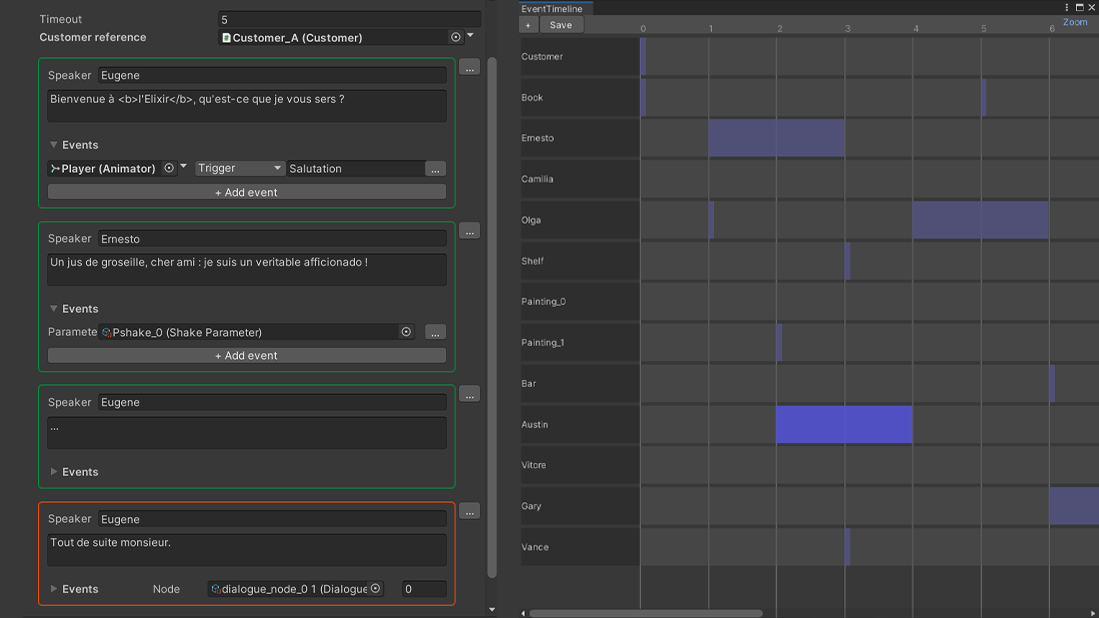Click ellipsis button beside Salutation
Image resolution: width=1099 pixels, height=618 pixels.
click(x=435, y=169)
